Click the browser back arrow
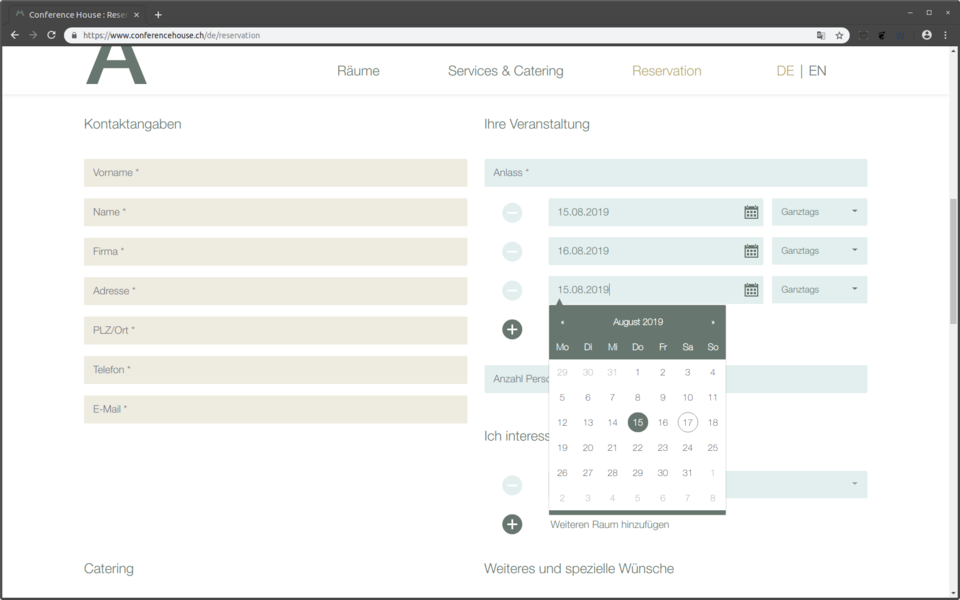Screen dimensions: 960x600 pos(15,35)
